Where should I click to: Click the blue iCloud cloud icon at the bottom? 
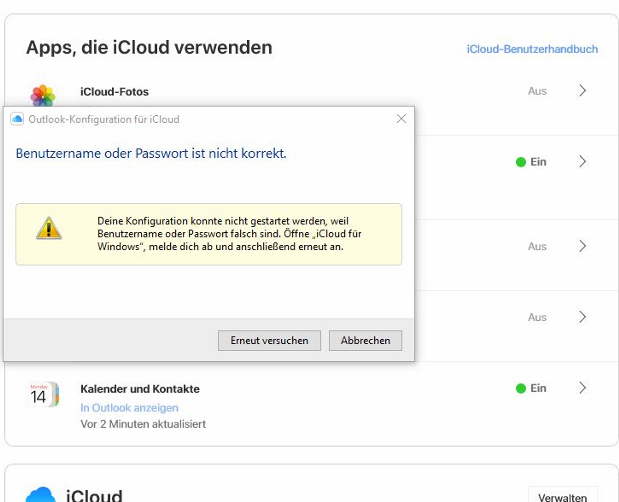(40, 495)
